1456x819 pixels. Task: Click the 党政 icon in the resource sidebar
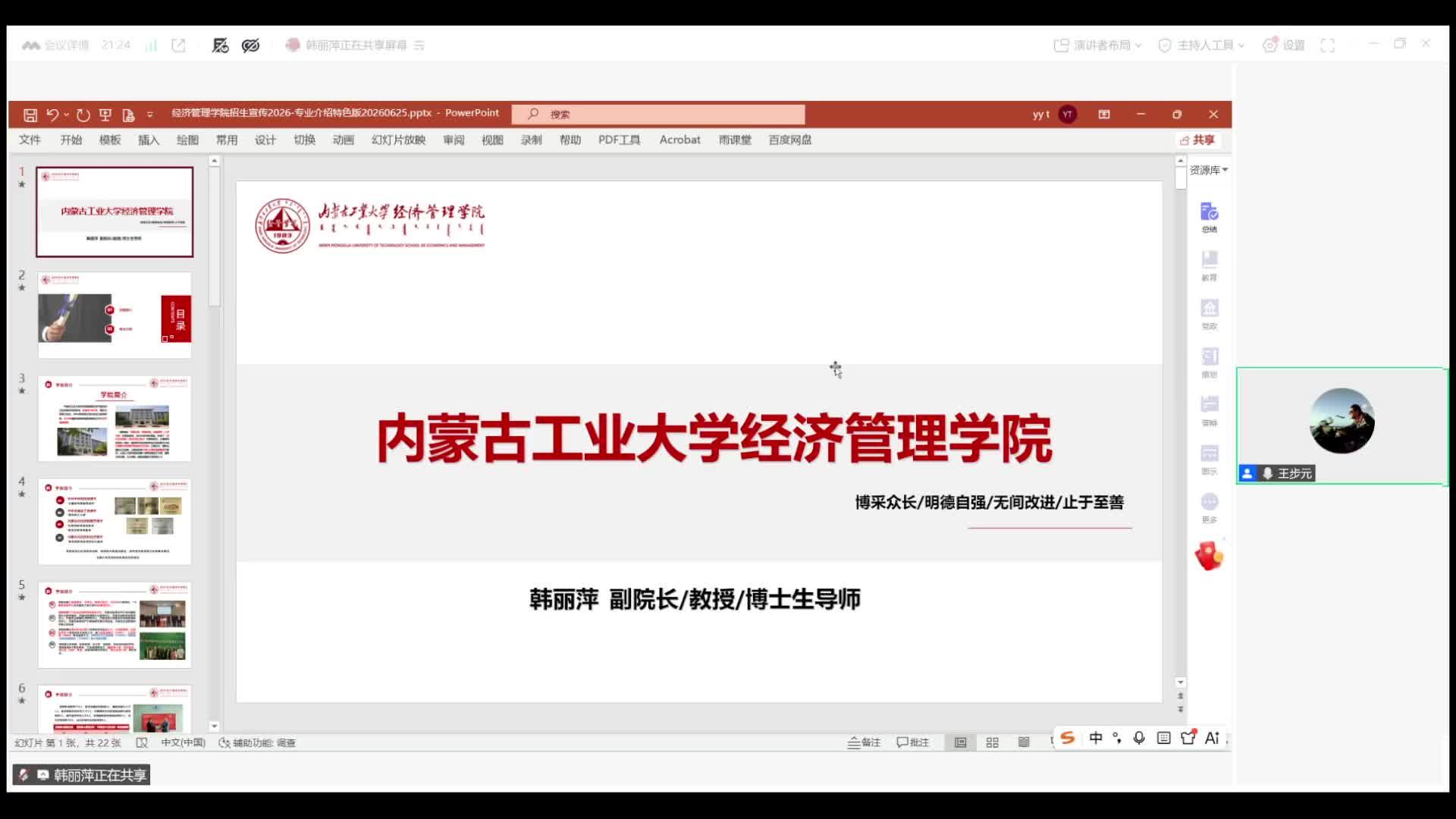(1210, 315)
